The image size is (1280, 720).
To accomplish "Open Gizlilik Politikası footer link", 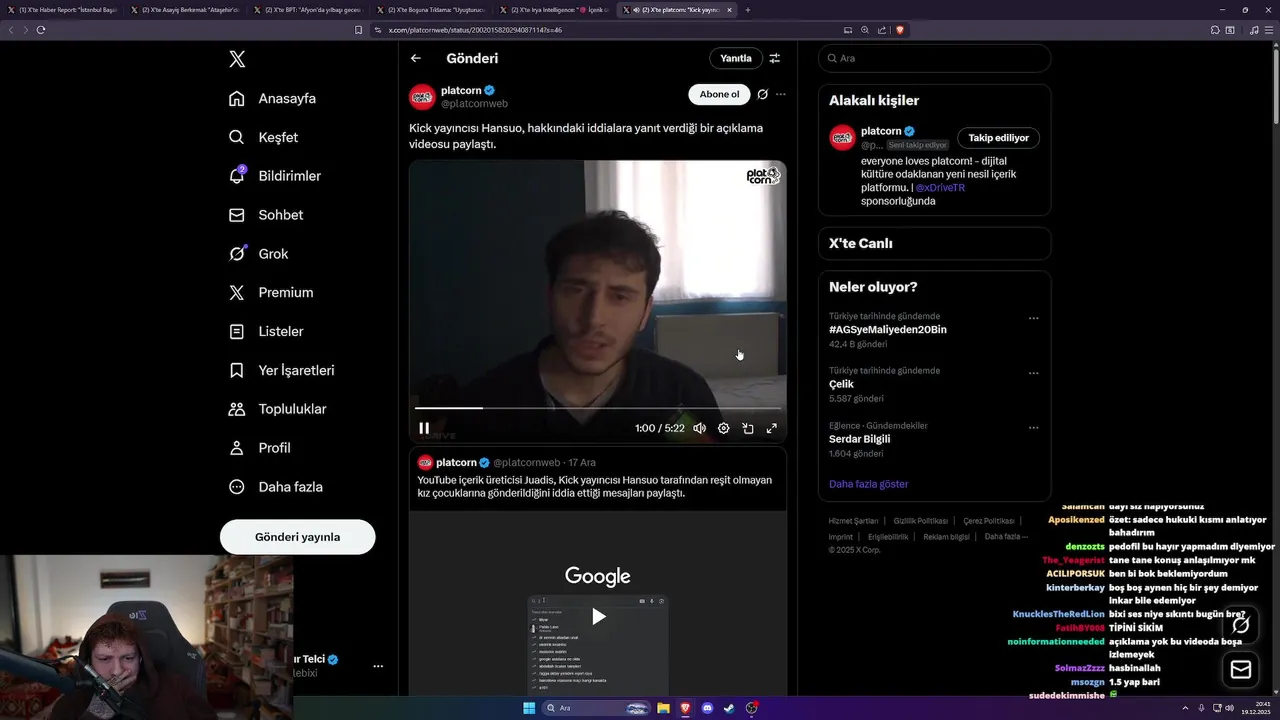I will click(921, 521).
